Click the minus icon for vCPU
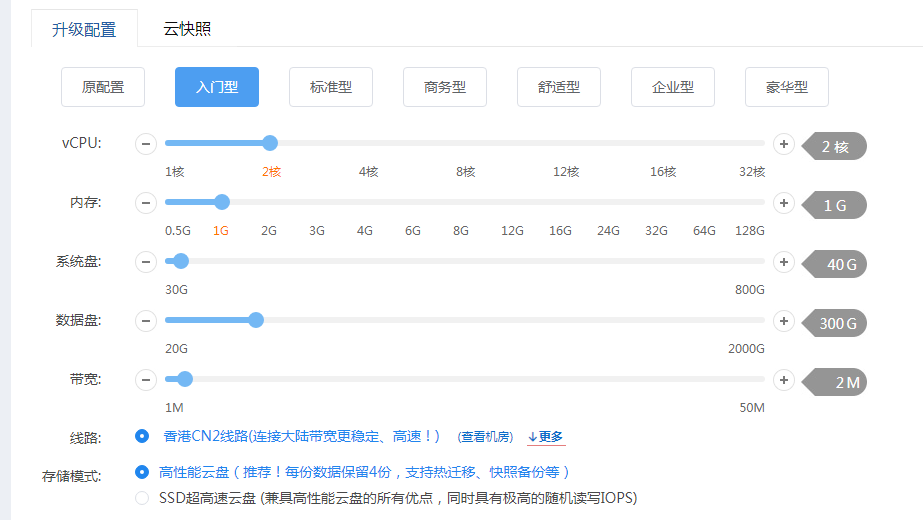This screenshot has width=923, height=520. click(146, 145)
